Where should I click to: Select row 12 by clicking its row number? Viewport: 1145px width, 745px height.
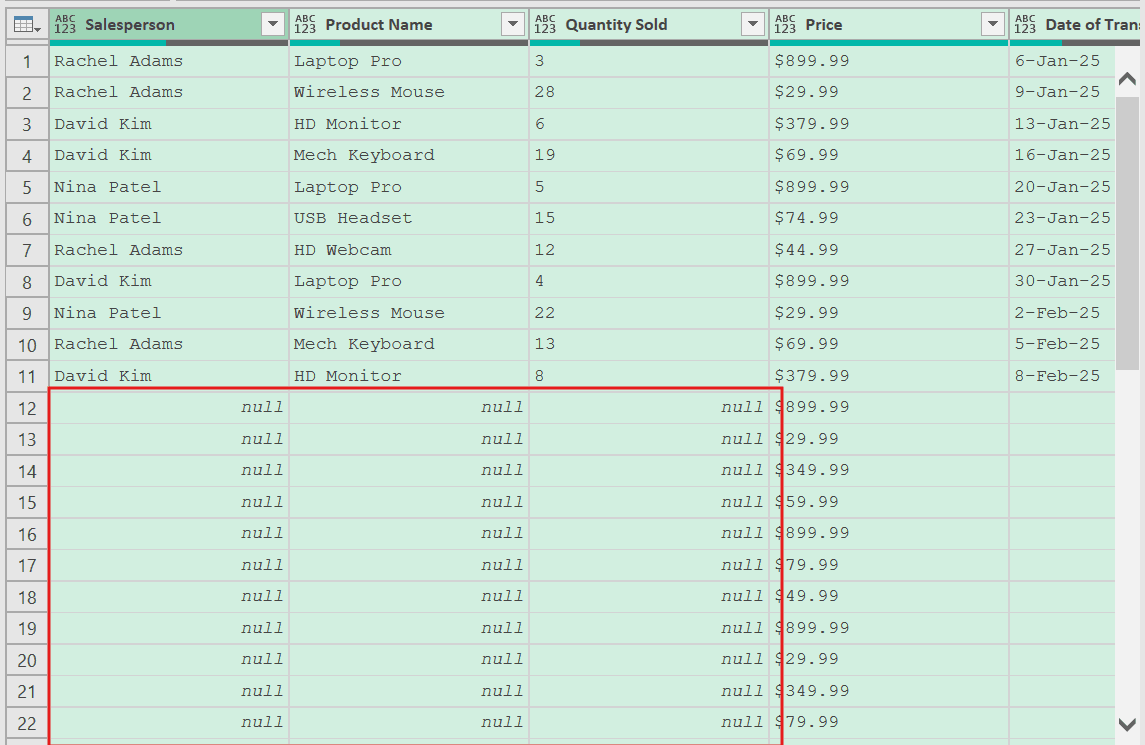coord(26,407)
